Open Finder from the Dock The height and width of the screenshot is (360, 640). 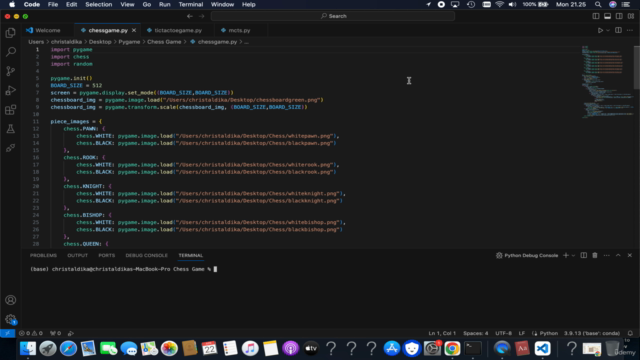[28, 349]
